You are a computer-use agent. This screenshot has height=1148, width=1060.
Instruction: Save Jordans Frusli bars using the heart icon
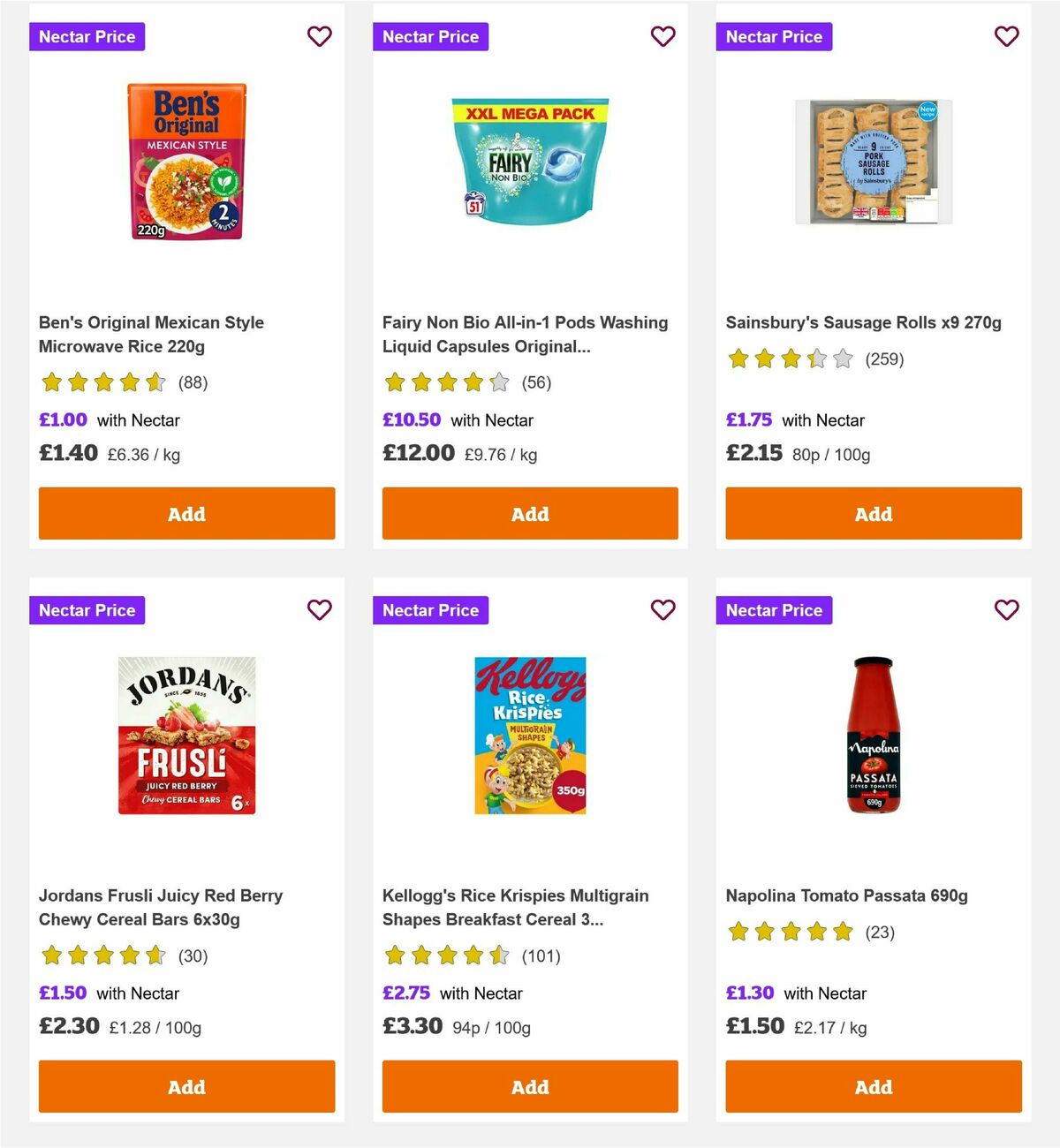pyautogui.click(x=319, y=609)
